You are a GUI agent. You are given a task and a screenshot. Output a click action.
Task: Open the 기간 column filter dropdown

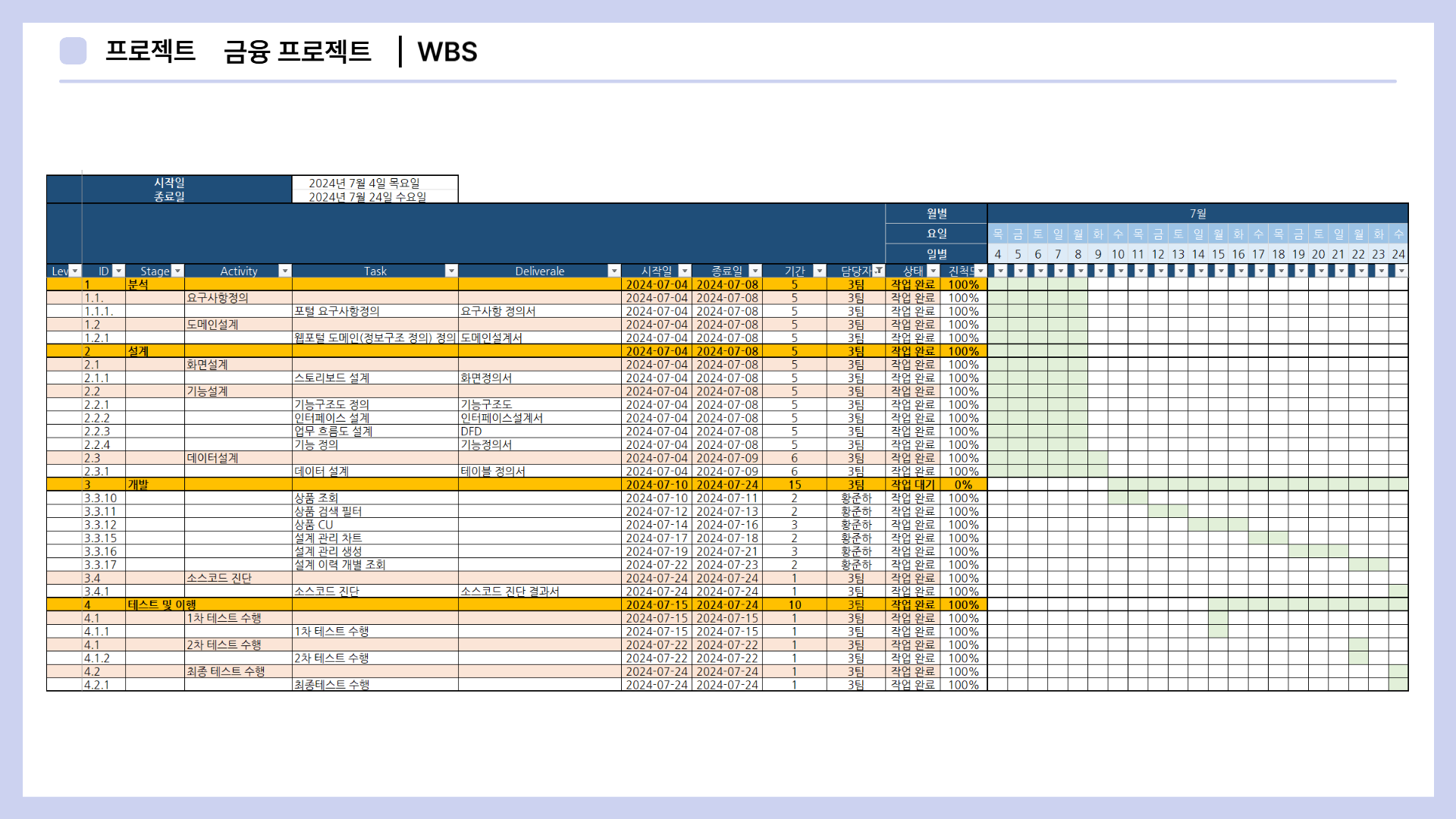tap(819, 271)
